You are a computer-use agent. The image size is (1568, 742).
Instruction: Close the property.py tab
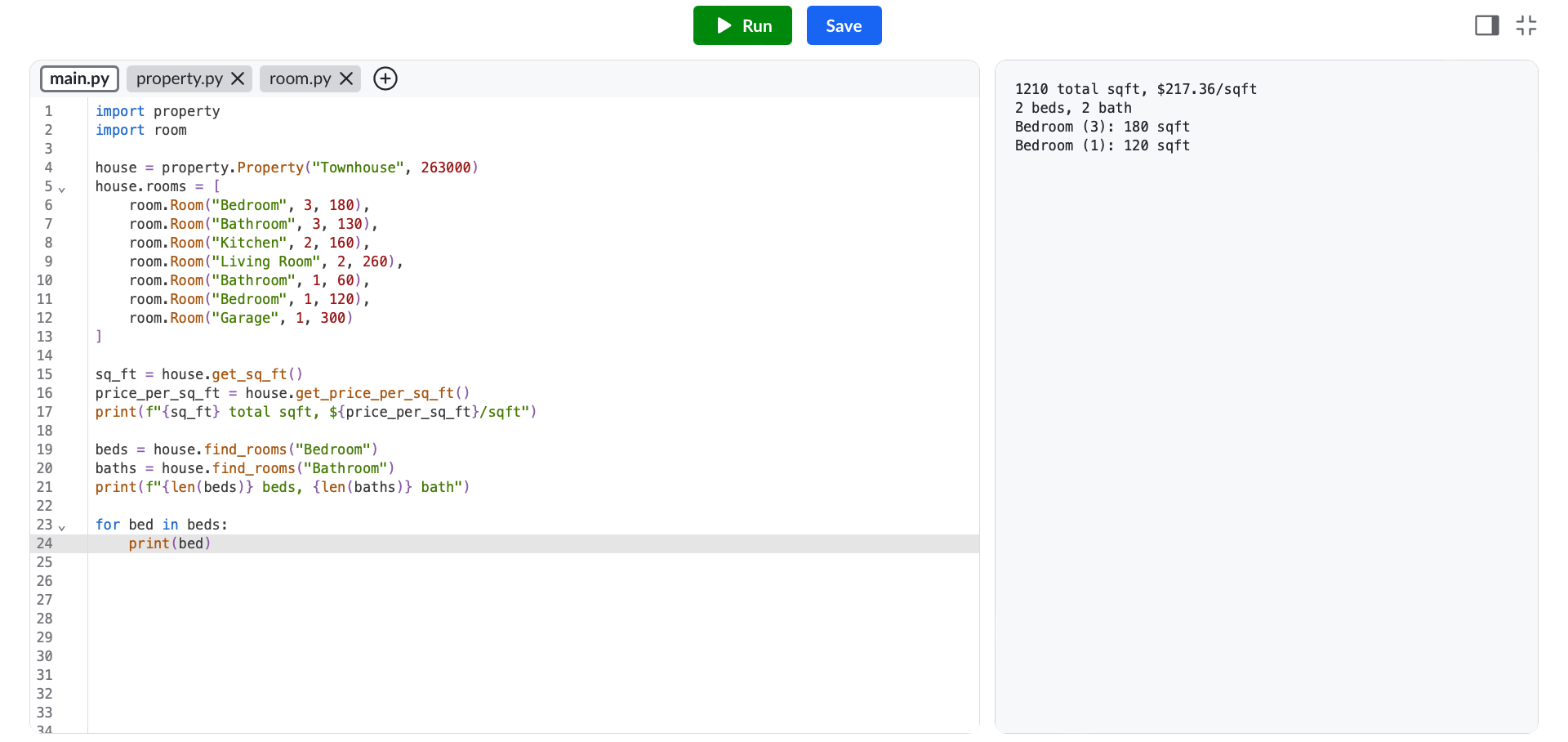coord(238,78)
